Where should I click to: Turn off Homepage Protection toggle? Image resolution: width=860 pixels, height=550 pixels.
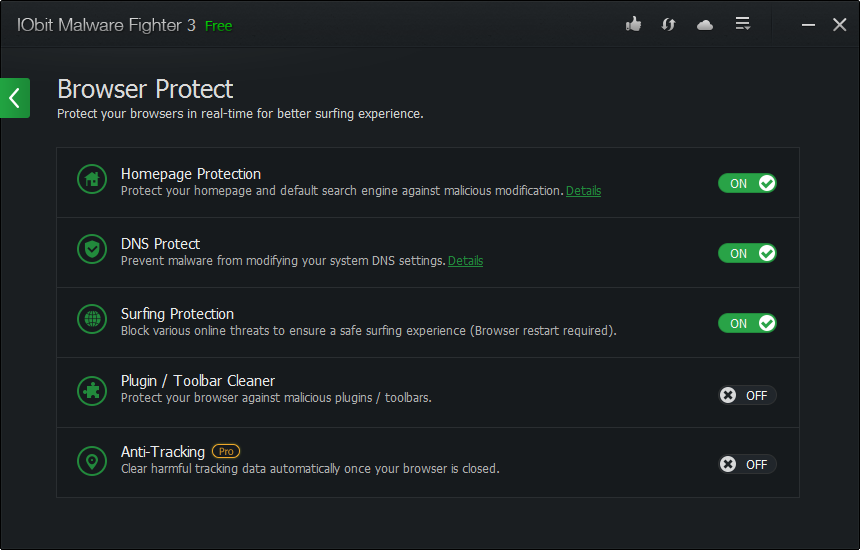747,183
